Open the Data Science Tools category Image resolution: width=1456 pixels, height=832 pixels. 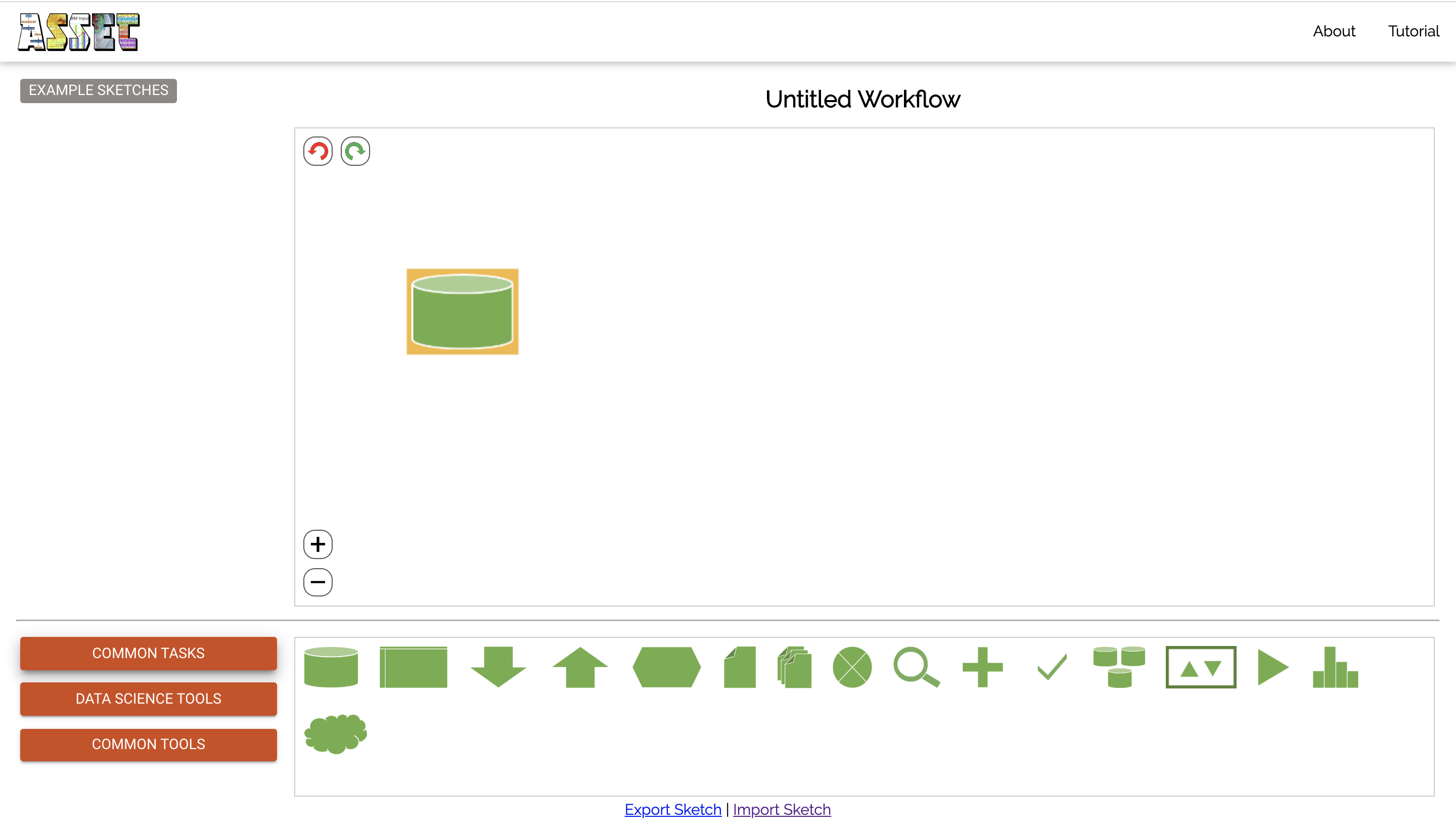(x=148, y=698)
